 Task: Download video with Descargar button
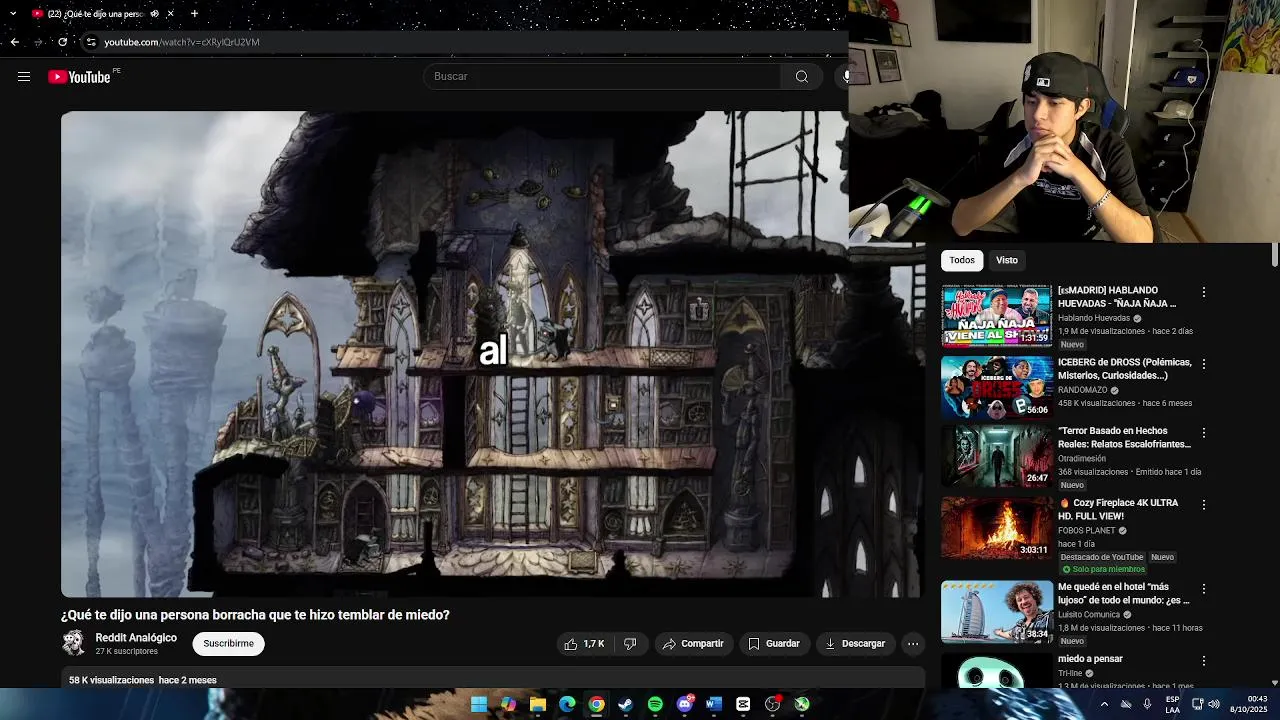point(855,644)
